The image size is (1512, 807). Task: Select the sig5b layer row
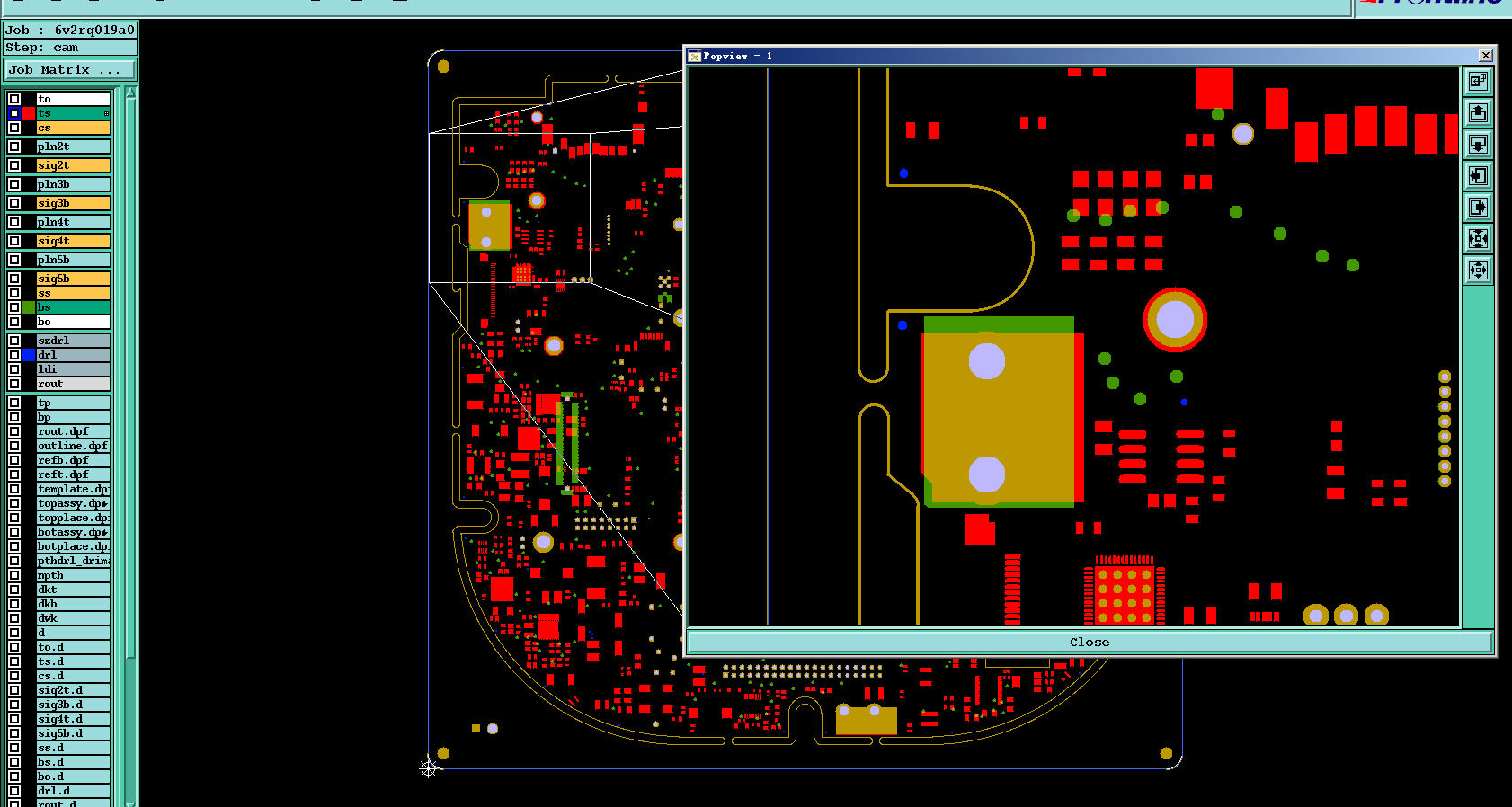(73, 279)
